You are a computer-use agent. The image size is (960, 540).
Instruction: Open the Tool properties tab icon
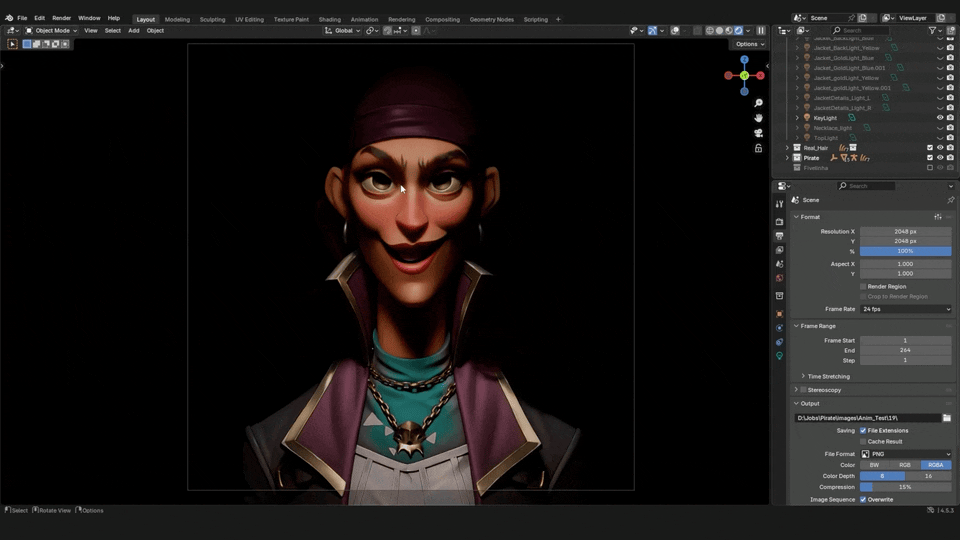780,204
